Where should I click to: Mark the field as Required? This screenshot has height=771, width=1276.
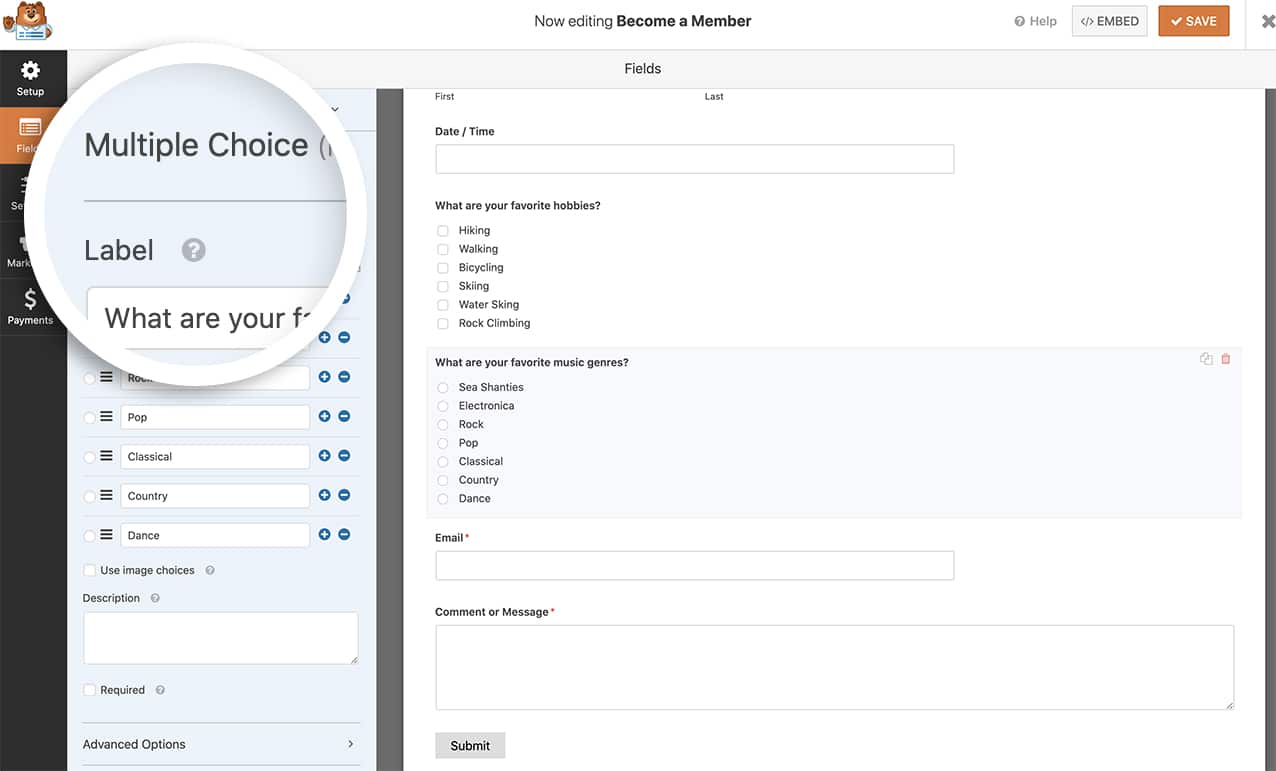pyautogui.click(x=89, y=689)
